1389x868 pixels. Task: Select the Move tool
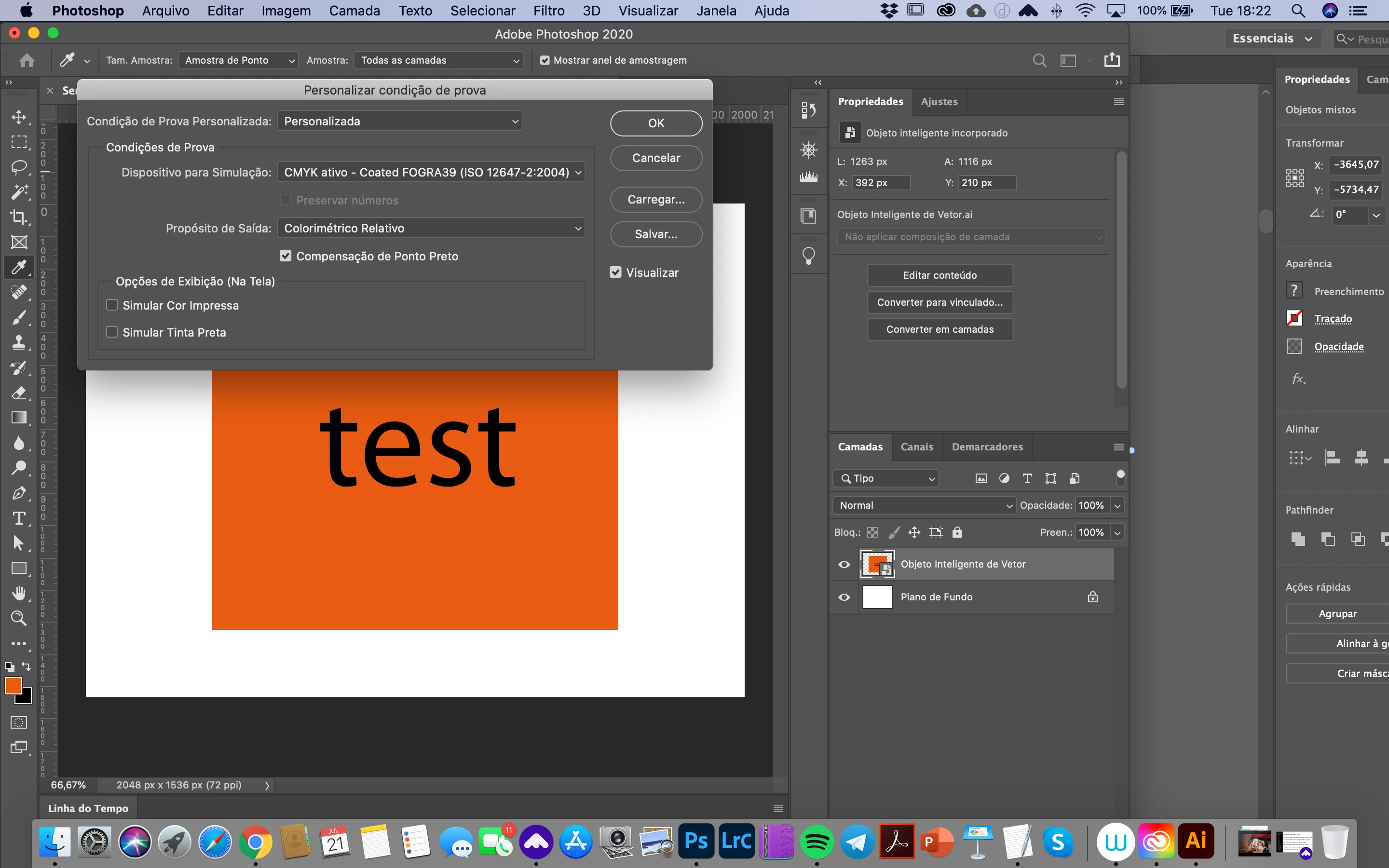pos(19,117)
